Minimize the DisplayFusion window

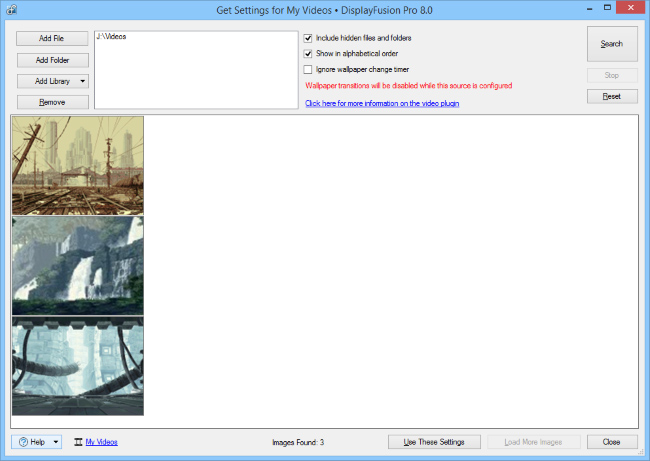[x=589, y=8]
